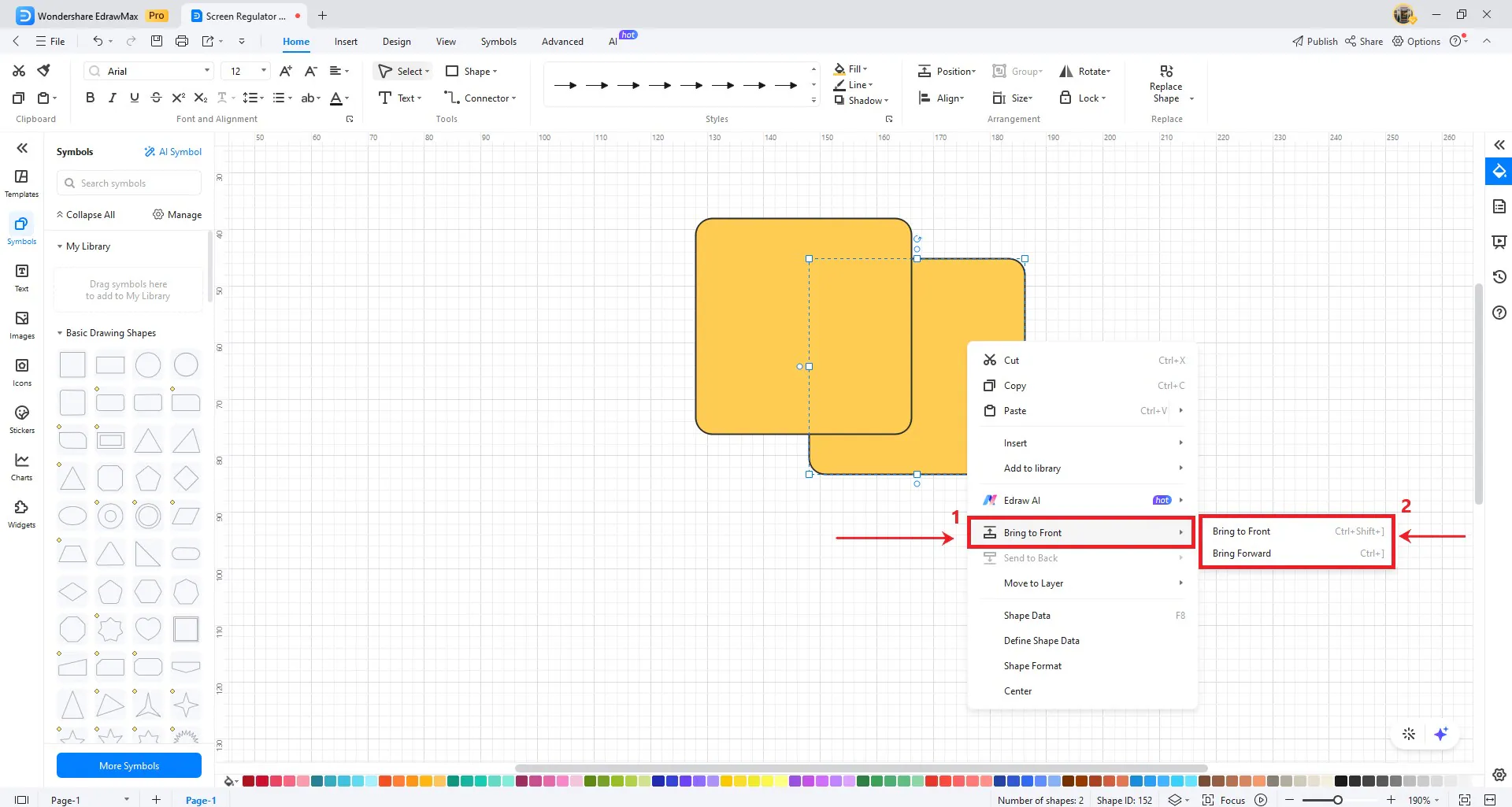Viewport: 1512px width, 807px height.
Task: Open Widgets panel in left sidebar
Action: pos(21,513)
